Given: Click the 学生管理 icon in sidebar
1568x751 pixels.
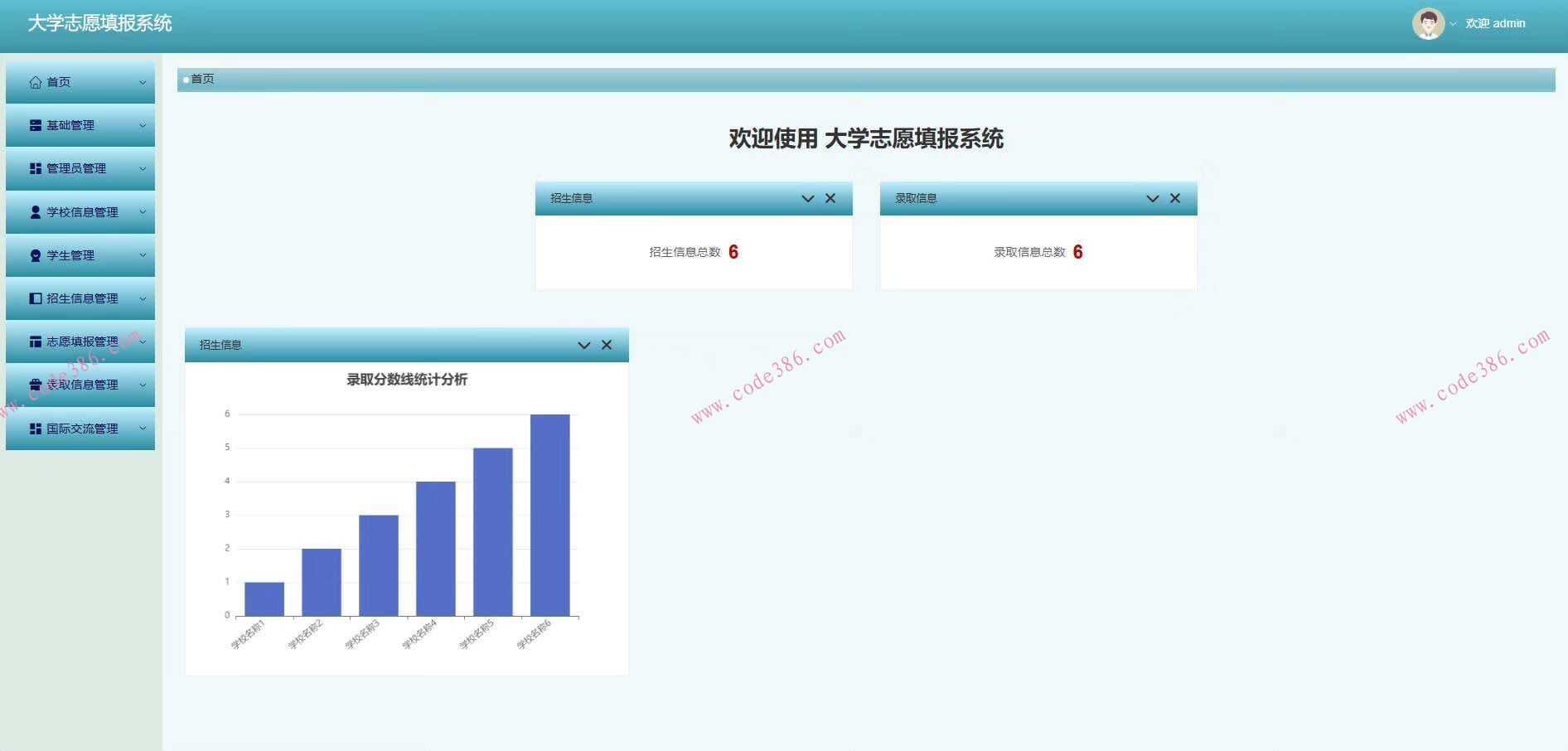Looking at the screenshot, I should [x=36, y=255].
